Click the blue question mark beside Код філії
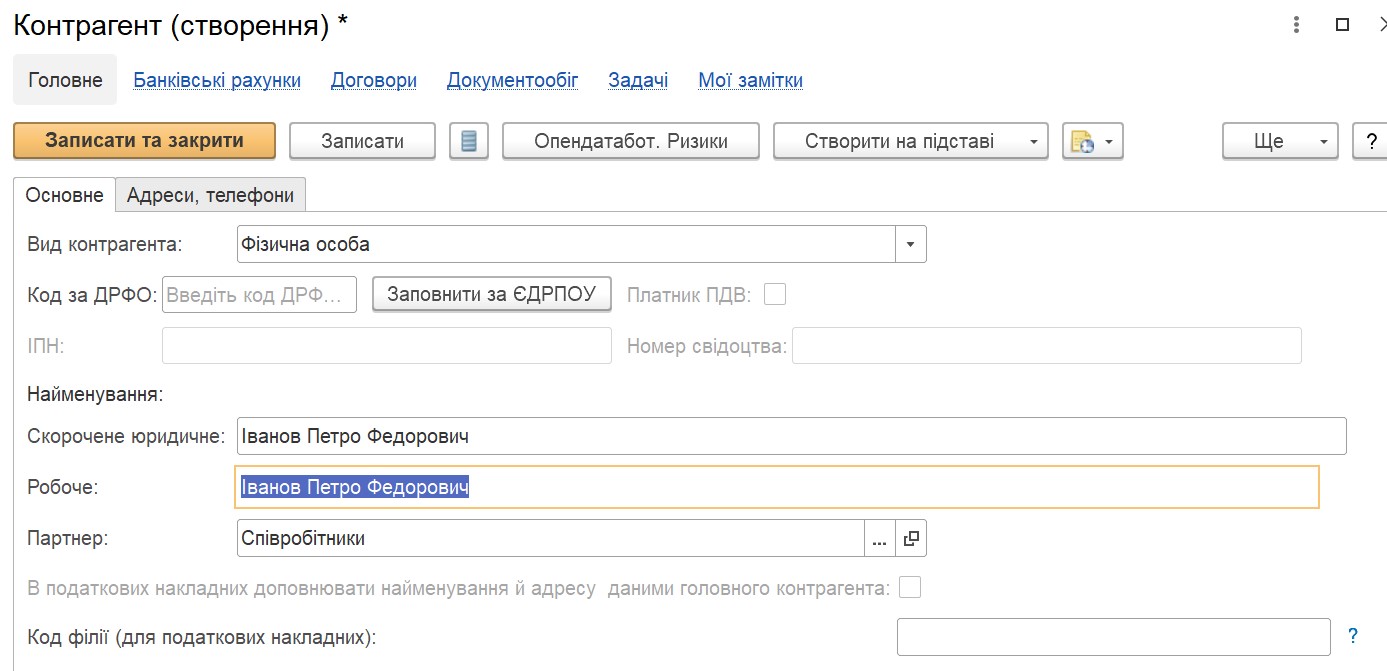Screen dimensions: 1387x671 pyautogui.click(x=1353, y=635)
